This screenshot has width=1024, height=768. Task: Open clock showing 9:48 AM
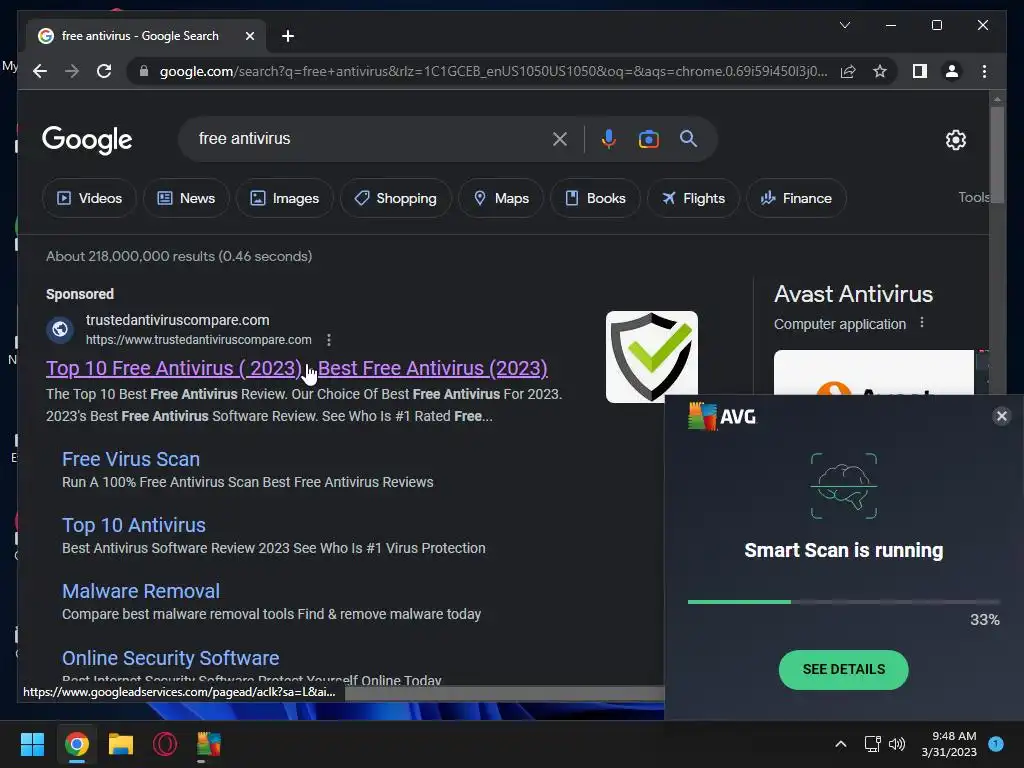click(x=949, y=744)
